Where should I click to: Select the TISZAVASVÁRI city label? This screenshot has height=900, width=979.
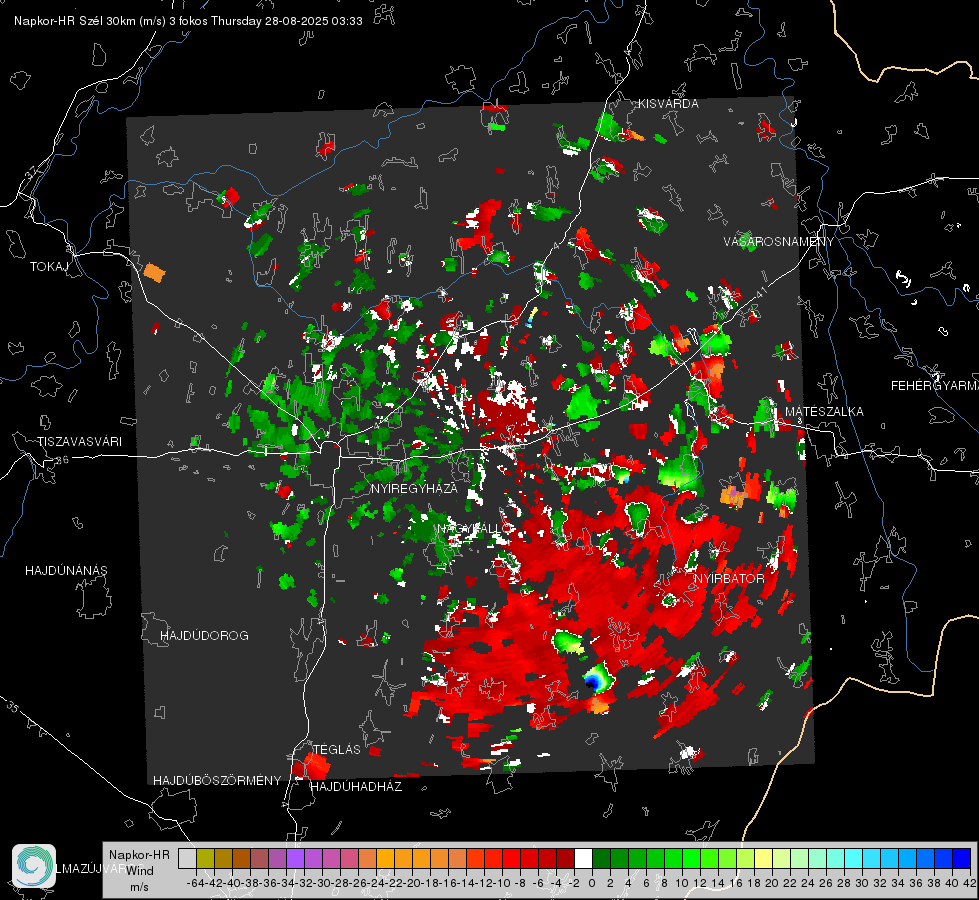(x=79, y=442)
